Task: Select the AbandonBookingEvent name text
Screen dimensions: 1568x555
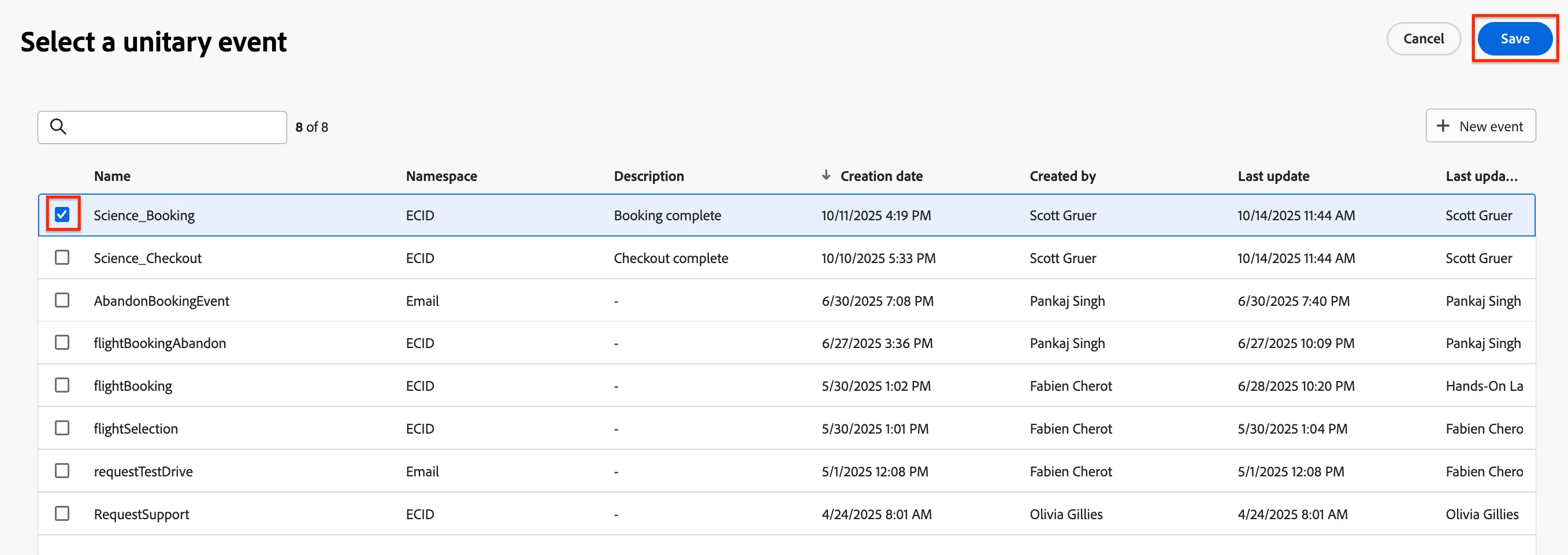Action: click(161, 301)
